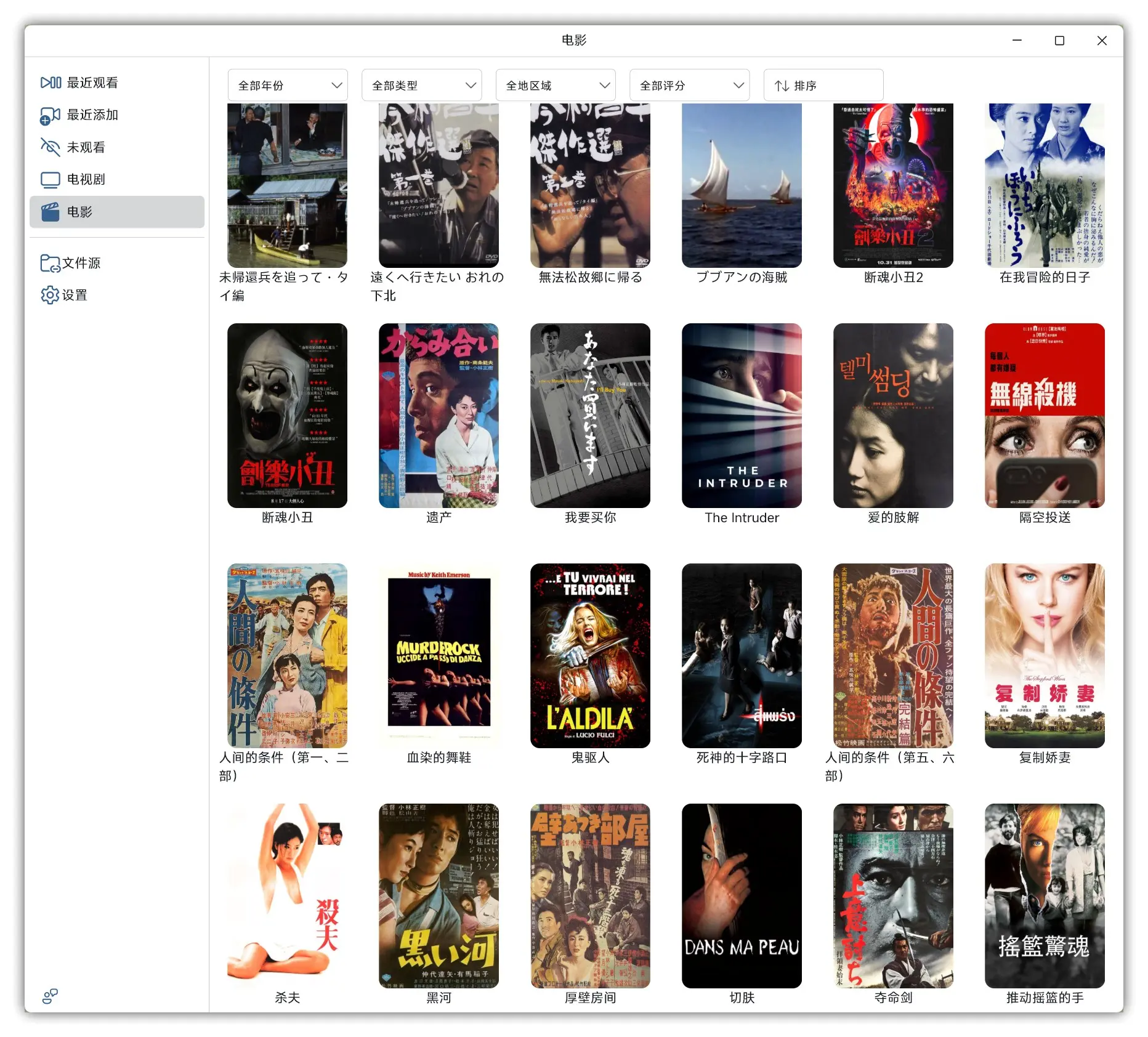Expand the 全部评分 rating dropdown
This screenshot has height=1037, width=1148.
pos(690,86)
